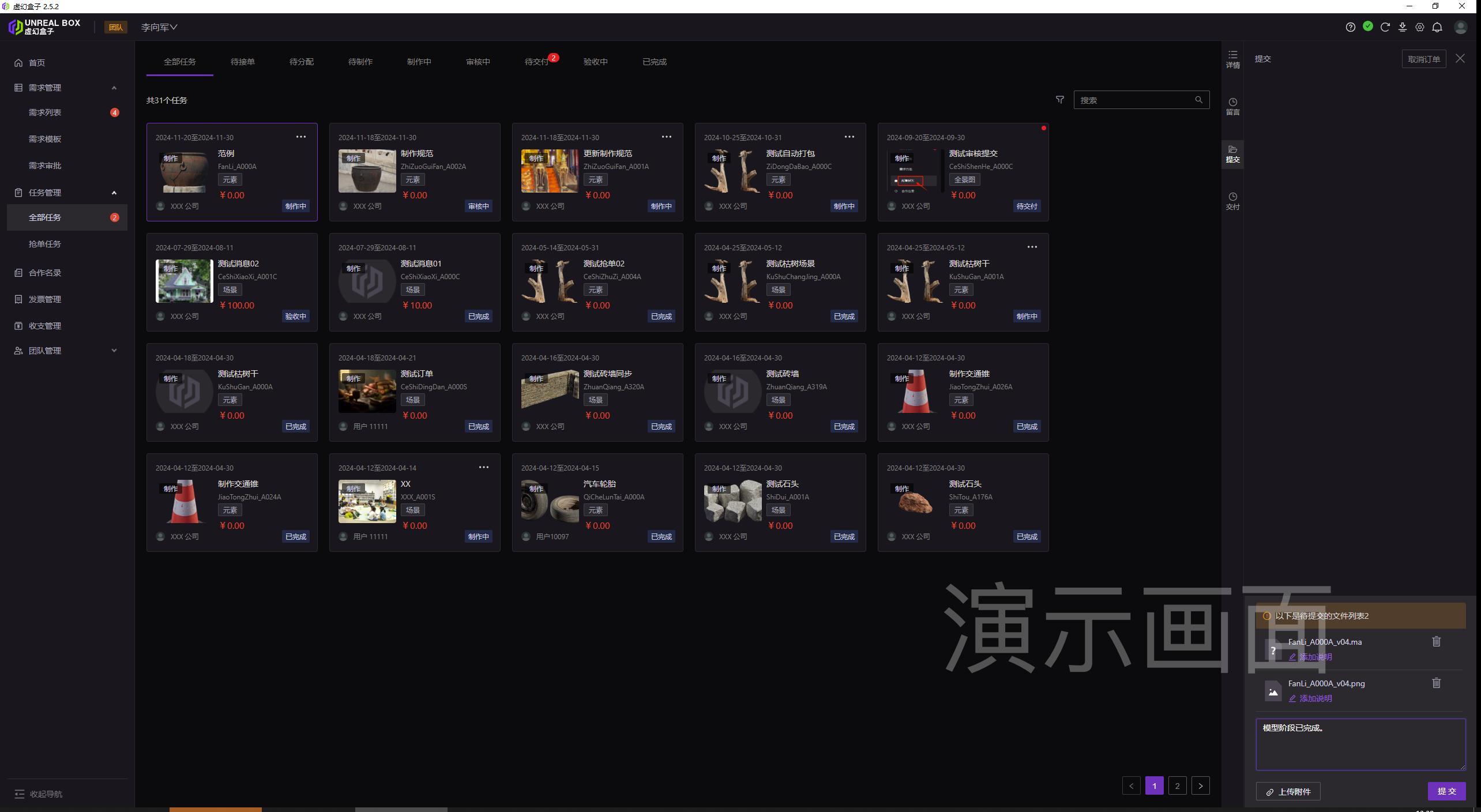The width and height of the screenshot is (1481, 812).
Task: Select the 提交 submit panel icon
Action: click(1232, 154)
